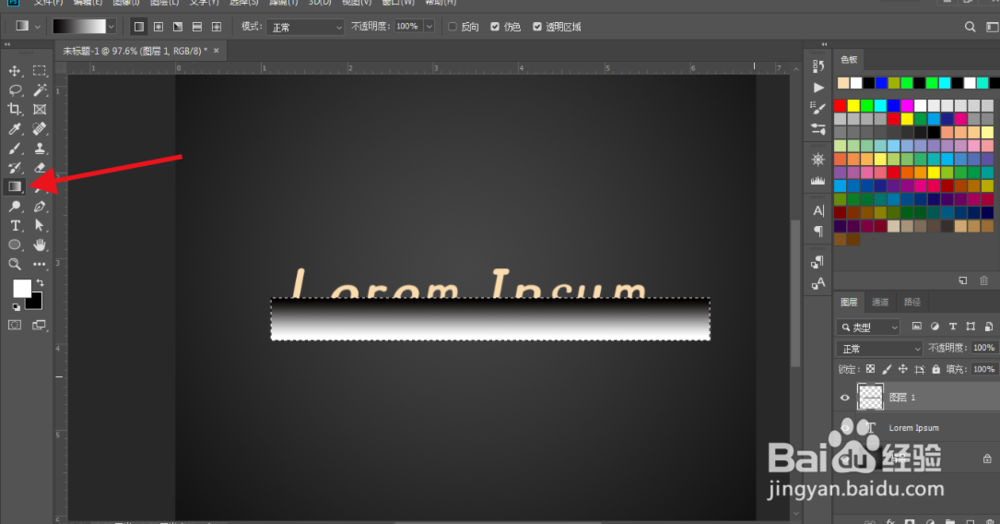
Task: Swap foreground and background colors
Action: [x=41, y=282]
